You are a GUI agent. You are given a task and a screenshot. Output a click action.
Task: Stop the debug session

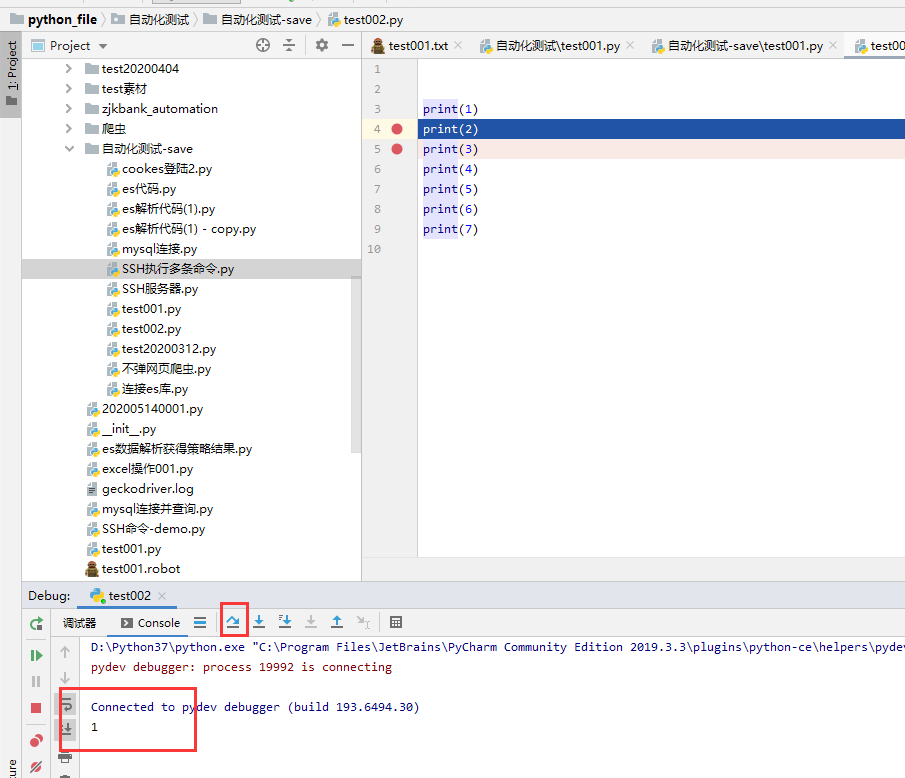(x=36, y=708)
